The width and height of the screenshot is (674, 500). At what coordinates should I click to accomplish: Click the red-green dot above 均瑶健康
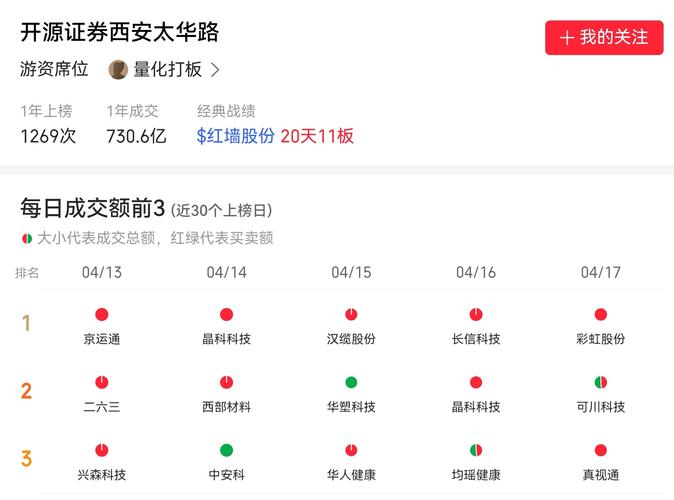pyautogui.click(x=476, y=450)
